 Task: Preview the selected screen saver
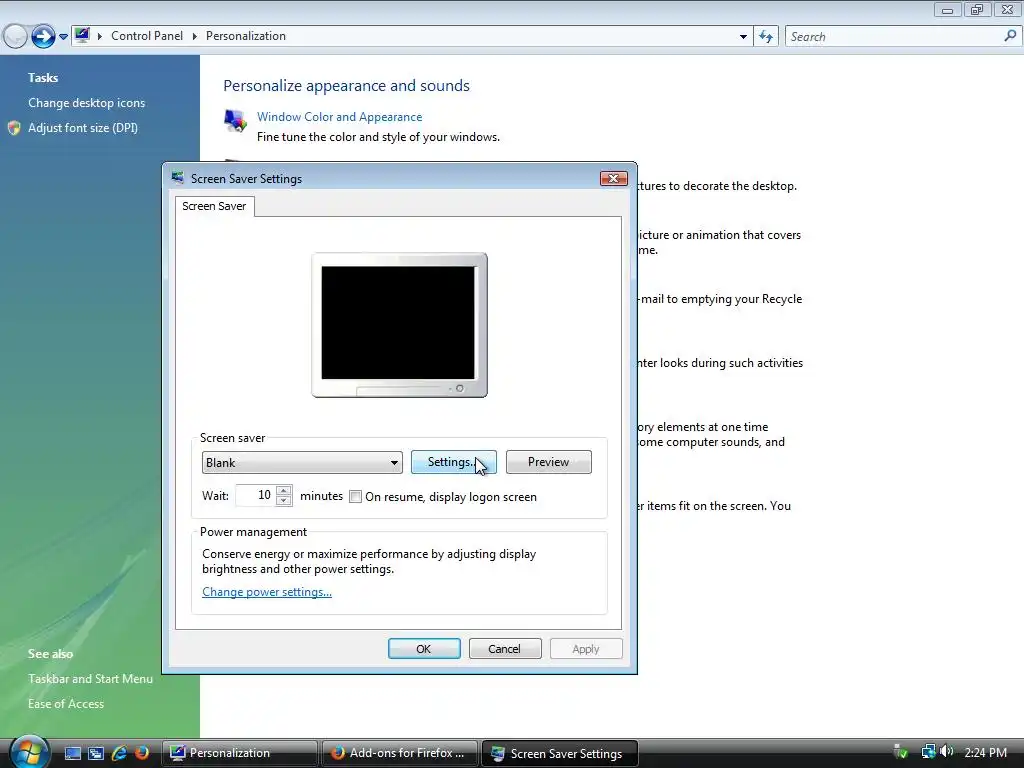[549, 462]
